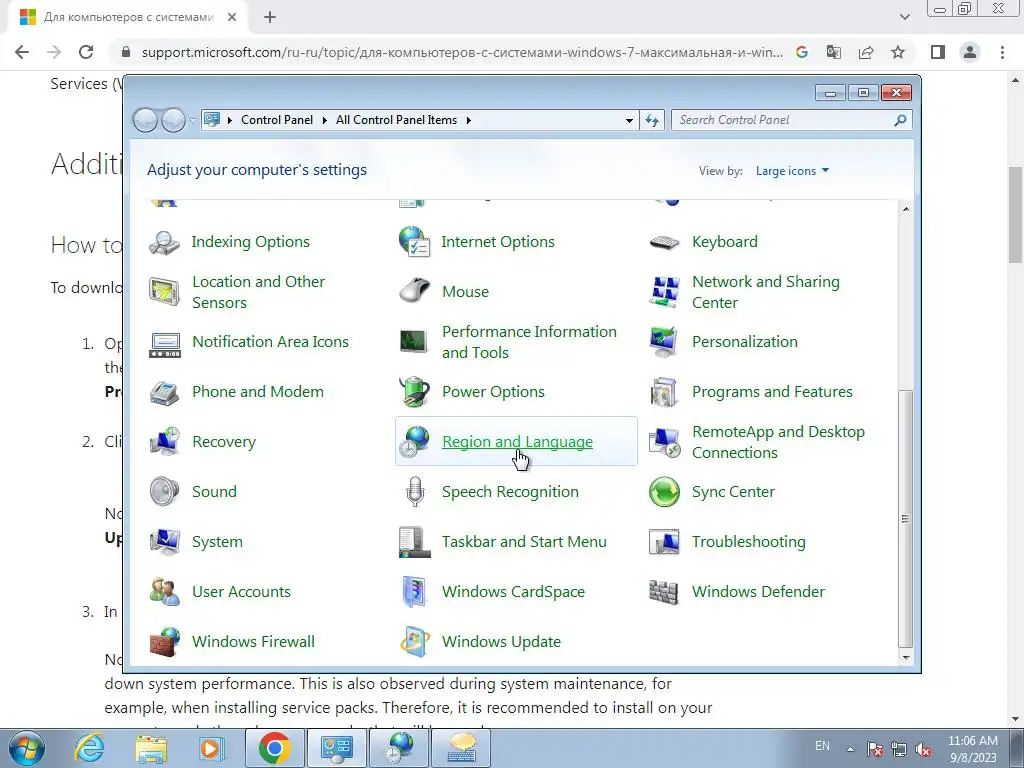Open the Chrome profile avatar

point(970,52)
